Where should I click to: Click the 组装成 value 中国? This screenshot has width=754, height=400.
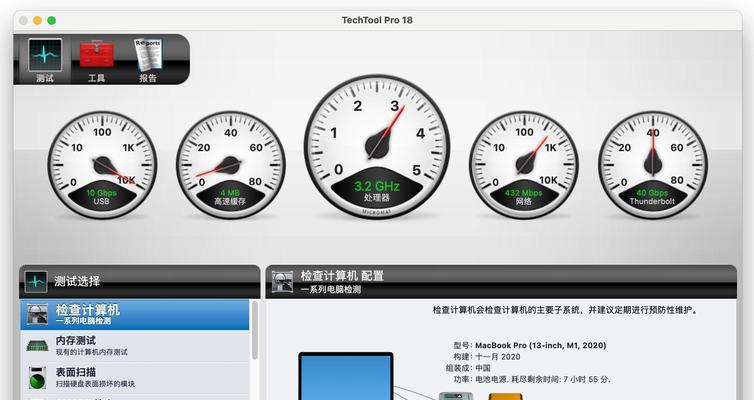(483, 368)
